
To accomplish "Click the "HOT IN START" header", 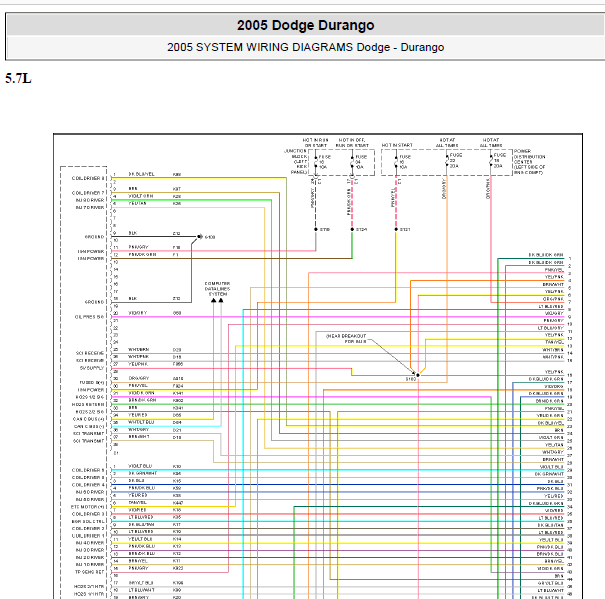I will point(397,145).
